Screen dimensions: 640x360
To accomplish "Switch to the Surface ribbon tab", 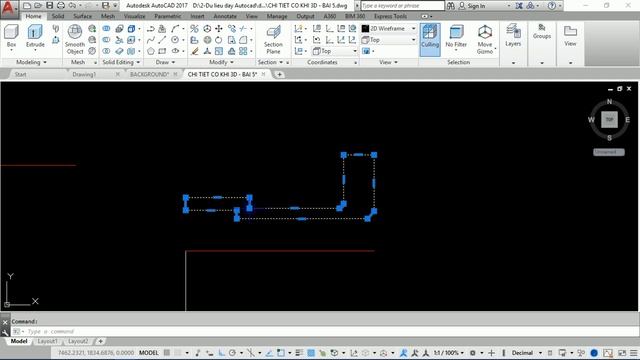I will 82,16.
